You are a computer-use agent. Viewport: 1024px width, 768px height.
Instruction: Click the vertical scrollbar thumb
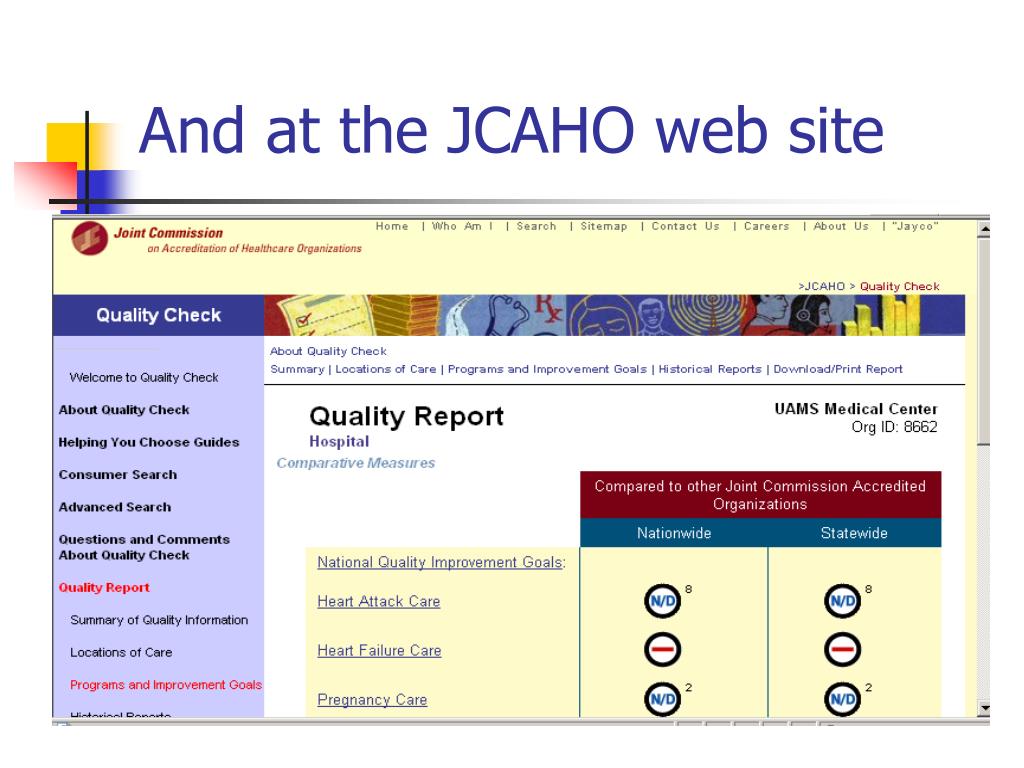pyautogui.click(x=984, y=341)
